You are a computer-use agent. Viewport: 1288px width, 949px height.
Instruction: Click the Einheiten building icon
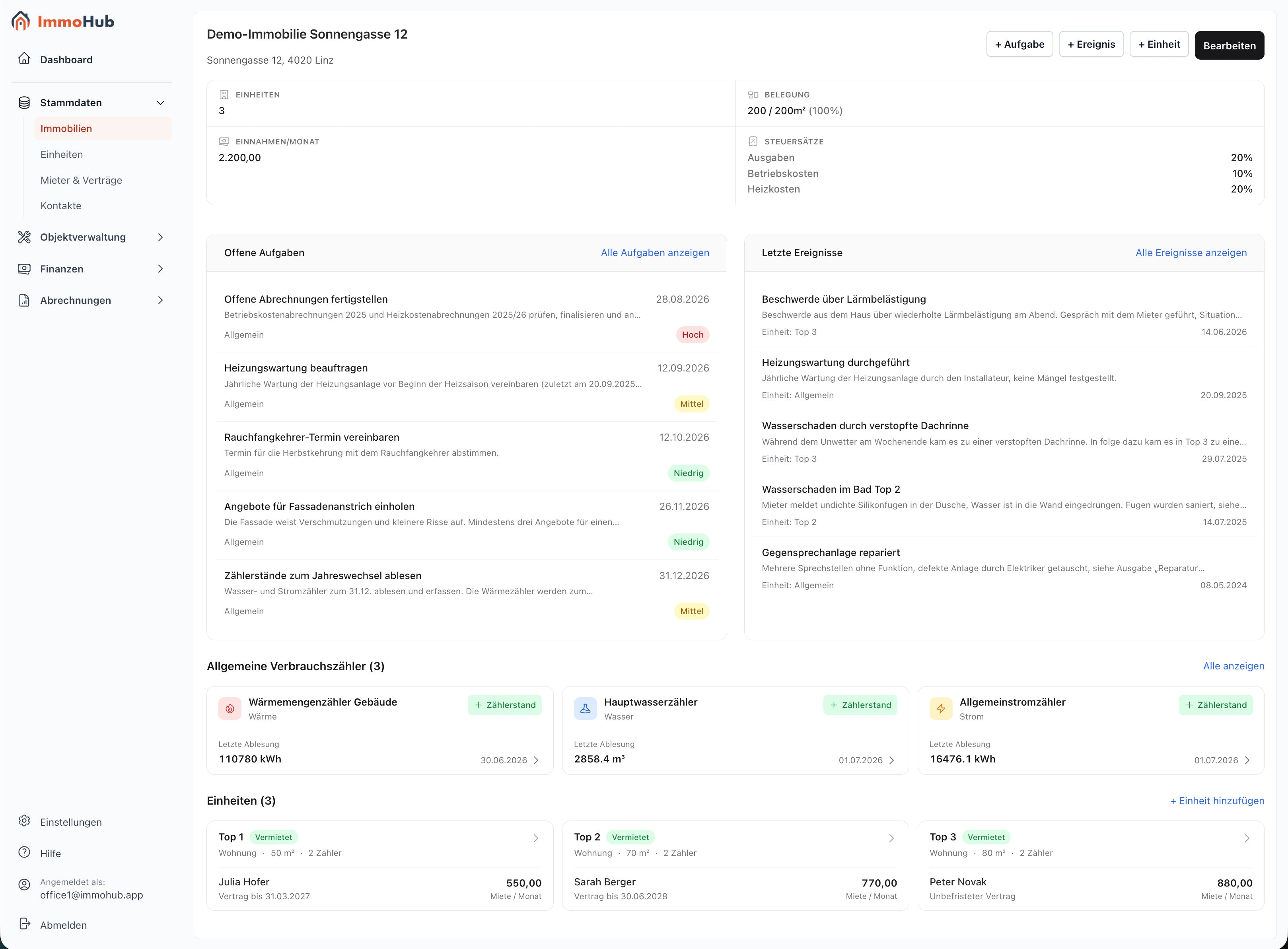pyautogui.click(x=224, y=95)
